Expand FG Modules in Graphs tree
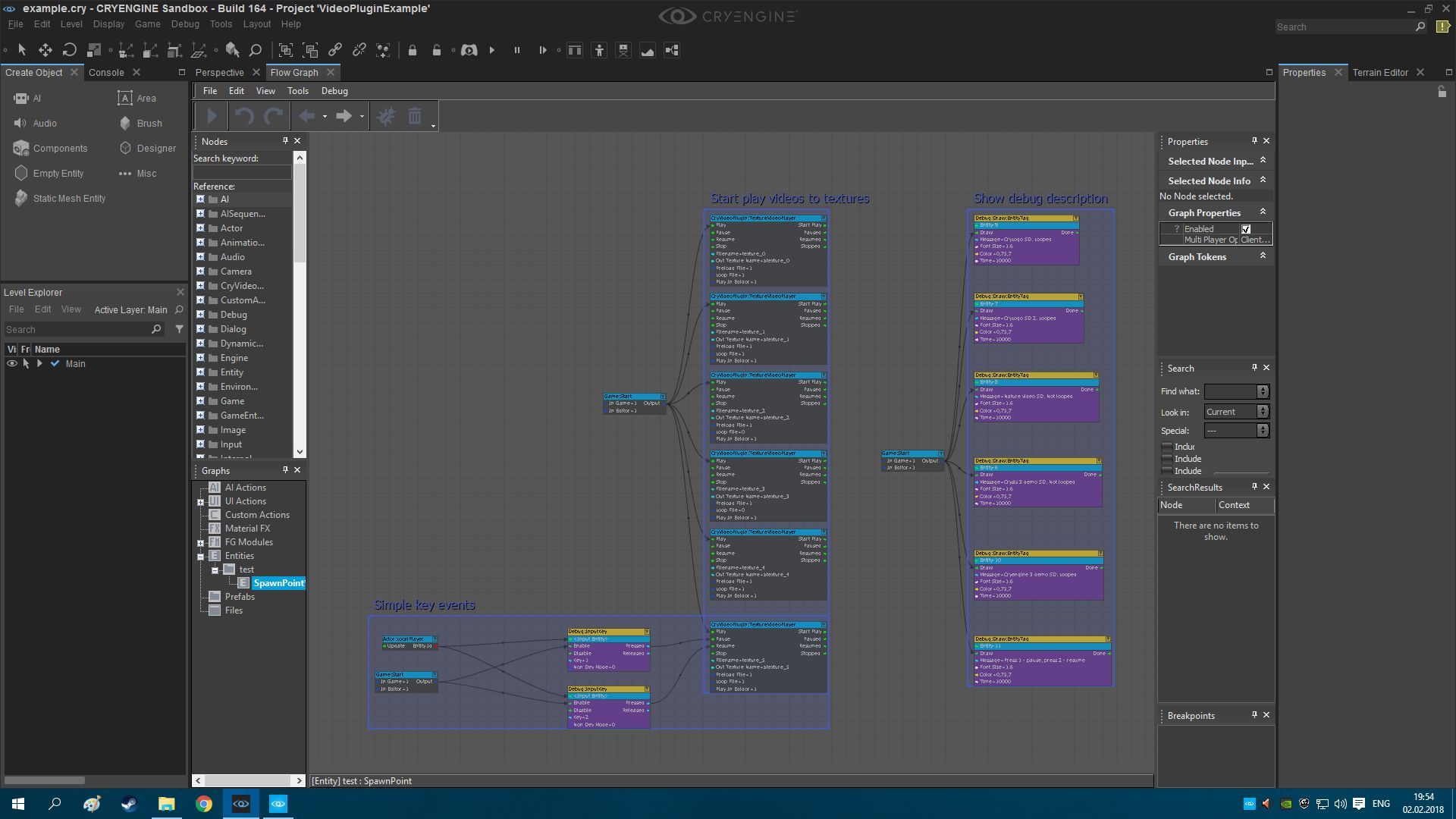Screen dimensions: 1456x819 pos(201,543)
